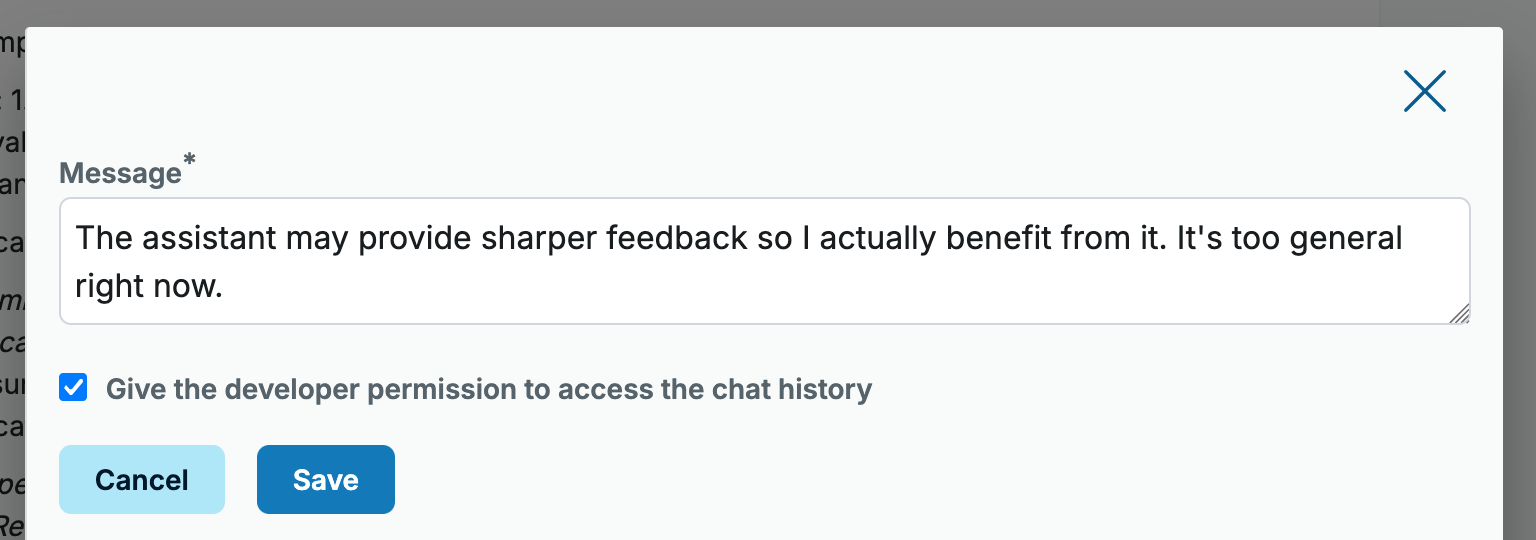Click the Message field label

point(120,173)
